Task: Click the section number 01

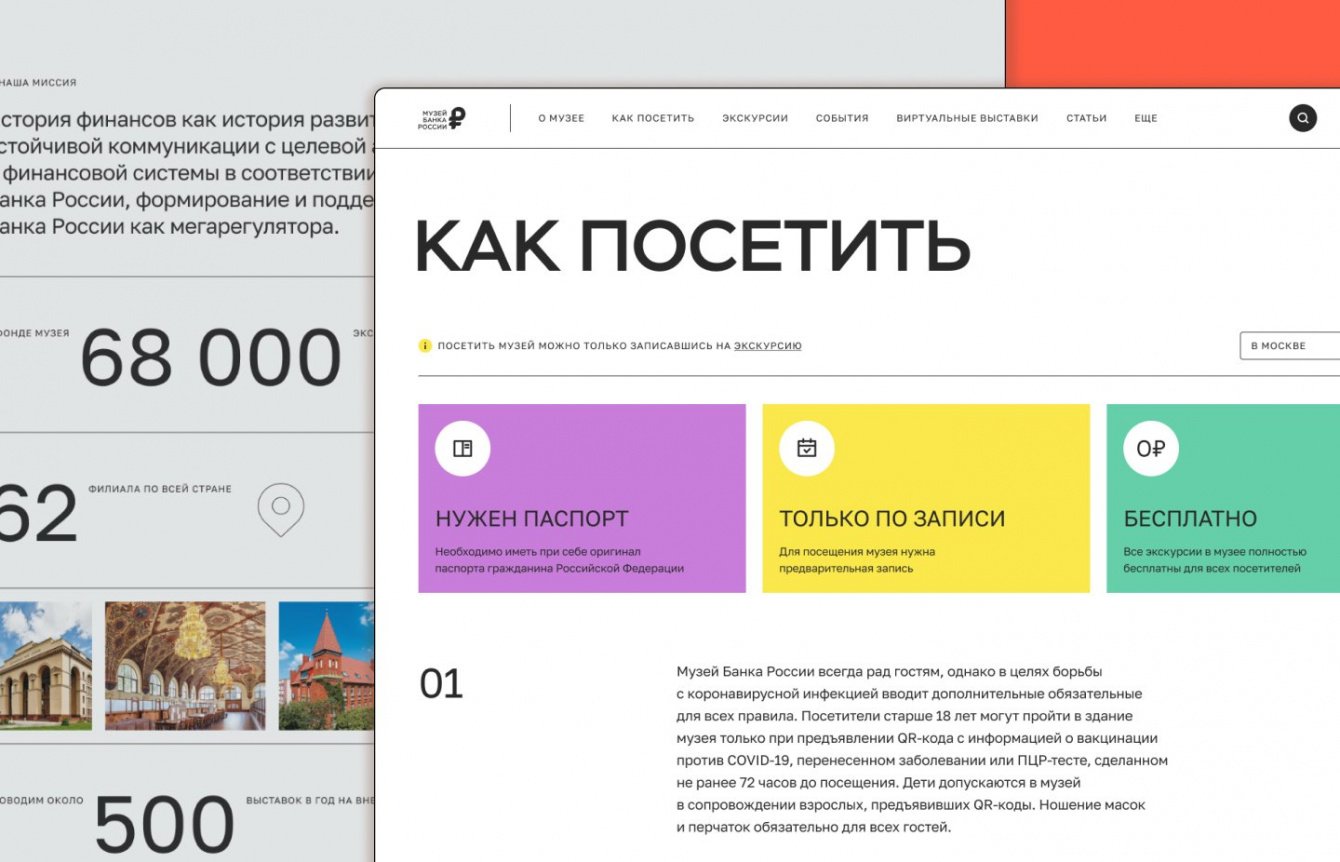Action: (x=441, y=684)
